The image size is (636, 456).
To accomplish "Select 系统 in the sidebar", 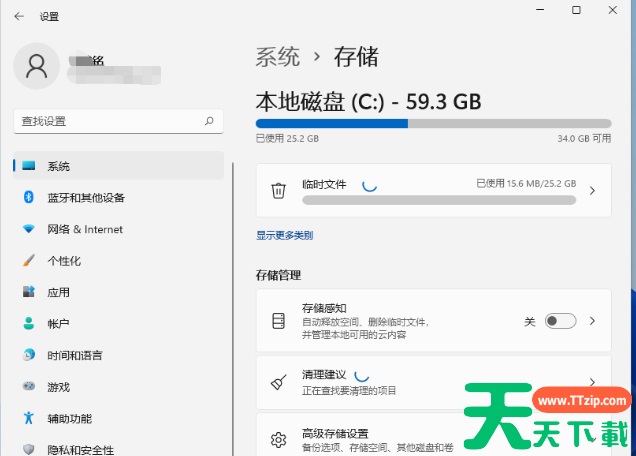I will coord(59,166).
